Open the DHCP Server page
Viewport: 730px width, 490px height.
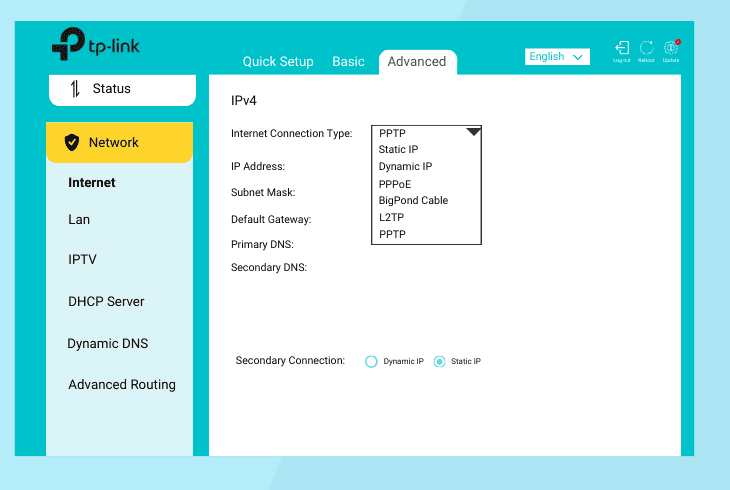[x=106, y=302]
